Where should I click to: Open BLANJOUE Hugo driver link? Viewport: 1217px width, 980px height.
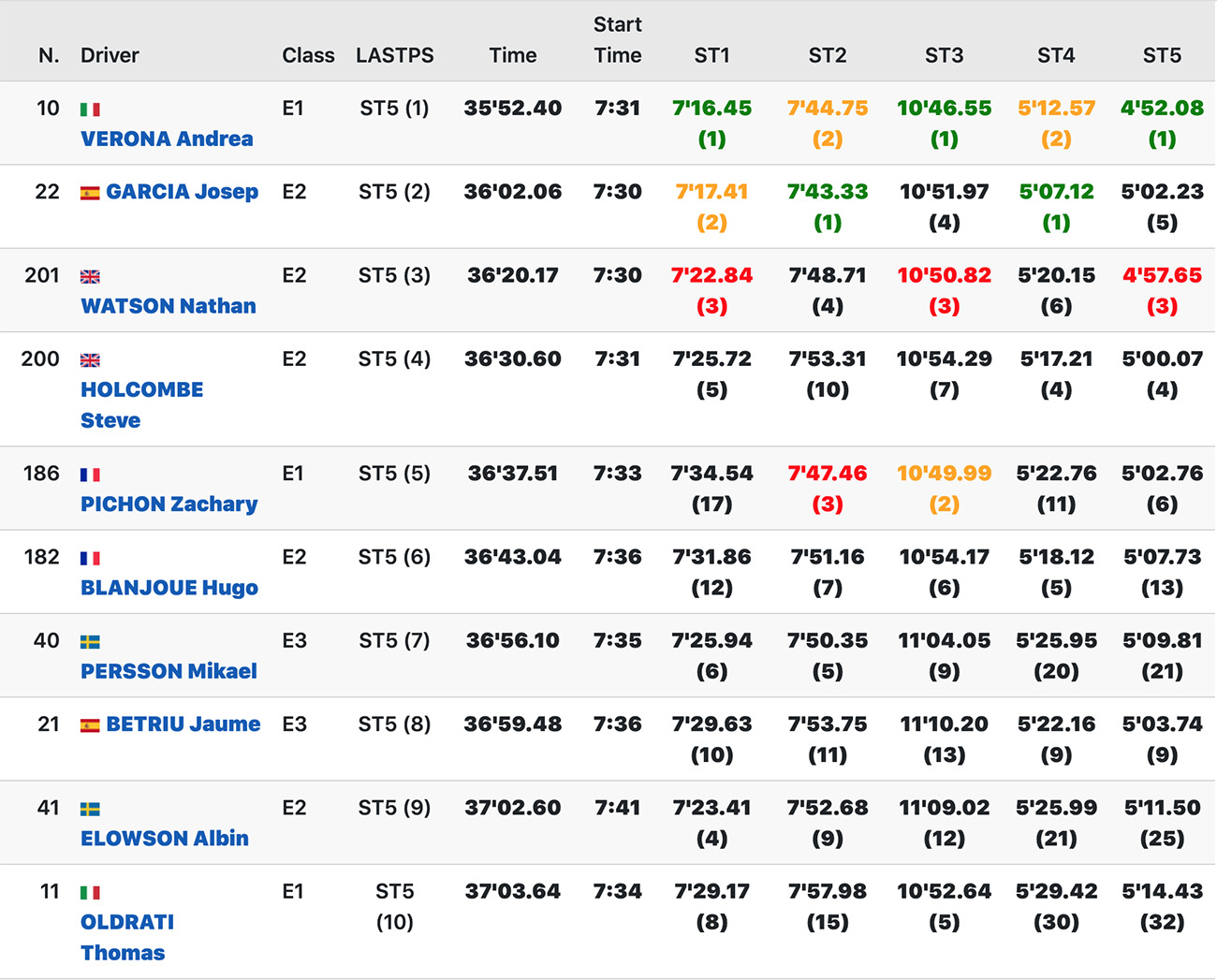tap(169, 588)
